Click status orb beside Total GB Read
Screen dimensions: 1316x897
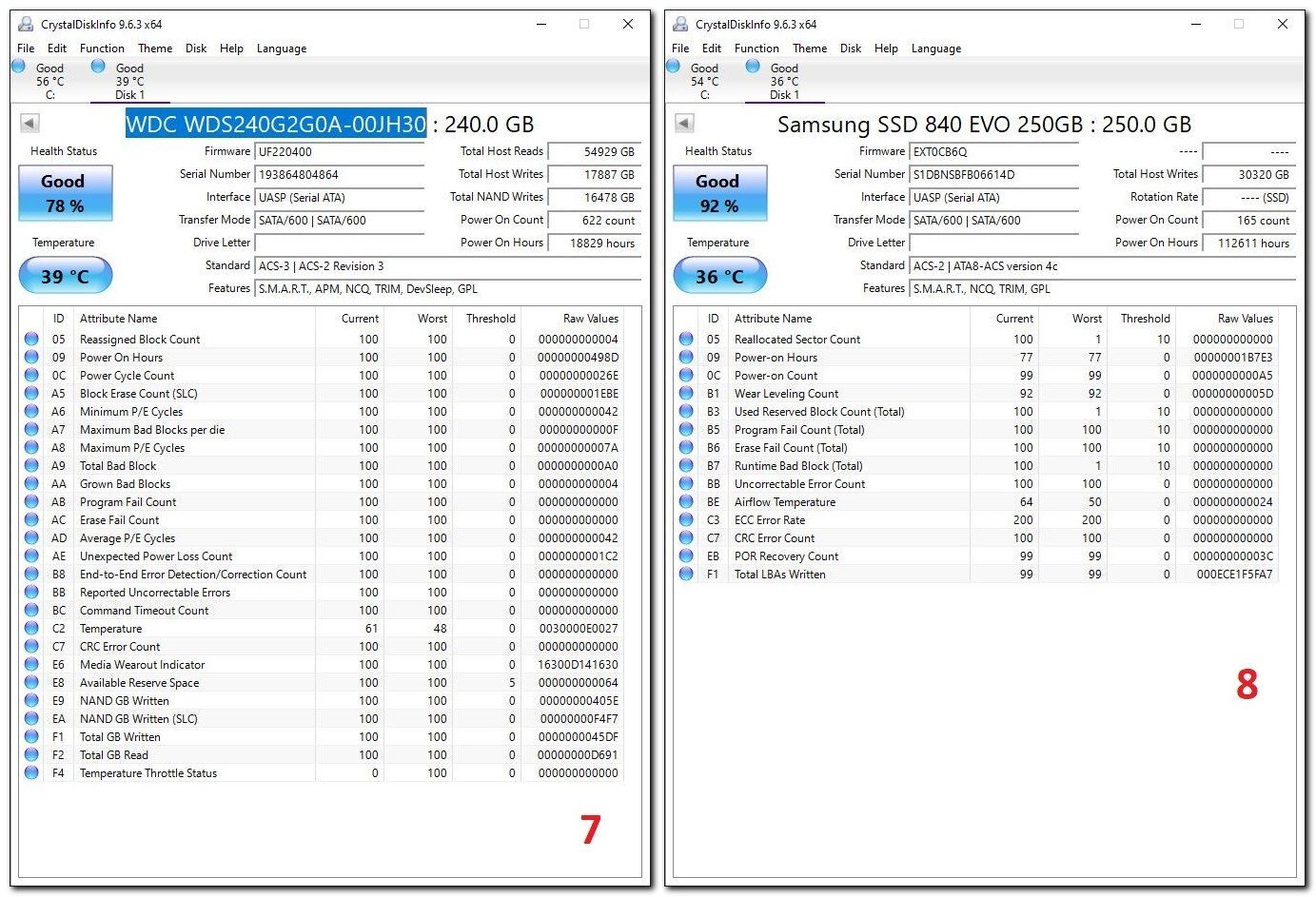coord(31,754)
